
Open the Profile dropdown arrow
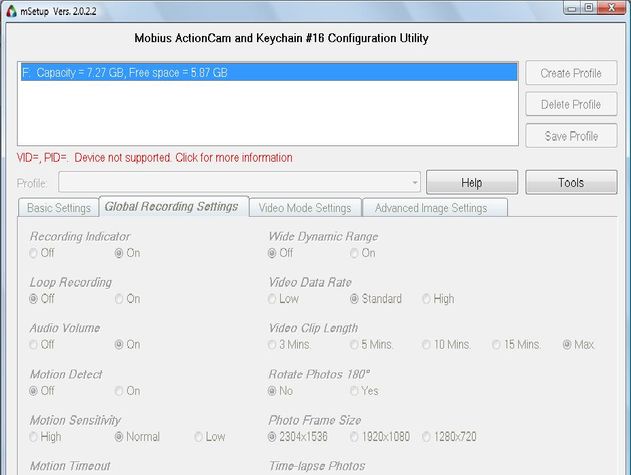[x=414, y=183]
